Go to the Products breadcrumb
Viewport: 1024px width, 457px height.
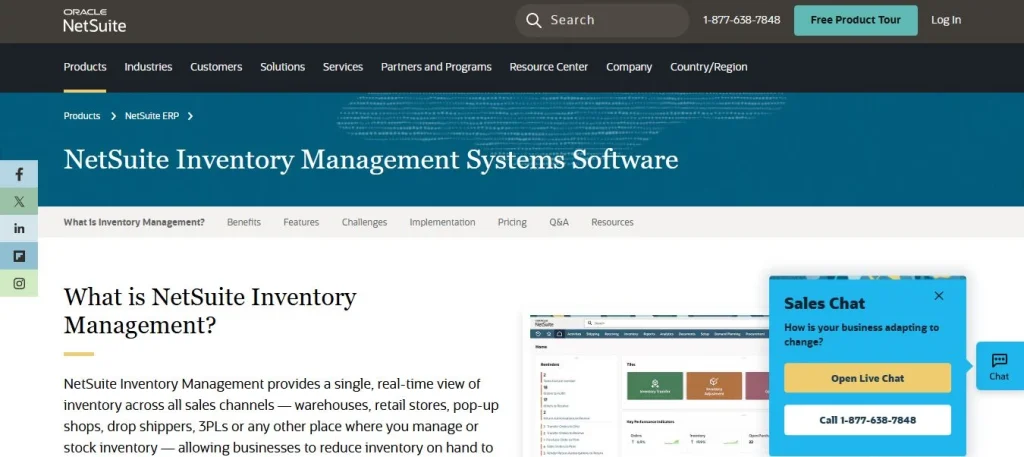(x=82, y=116)
